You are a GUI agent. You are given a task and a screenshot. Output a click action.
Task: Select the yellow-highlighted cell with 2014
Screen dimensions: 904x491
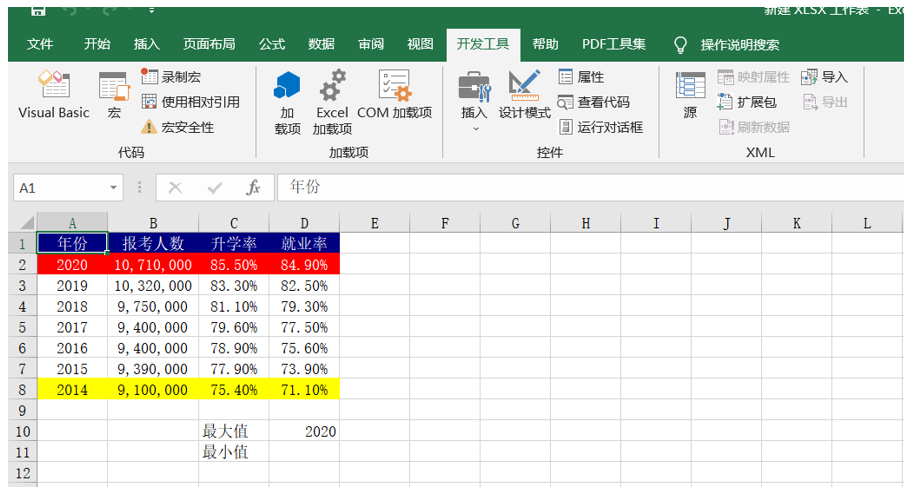[x=72, y=390]
